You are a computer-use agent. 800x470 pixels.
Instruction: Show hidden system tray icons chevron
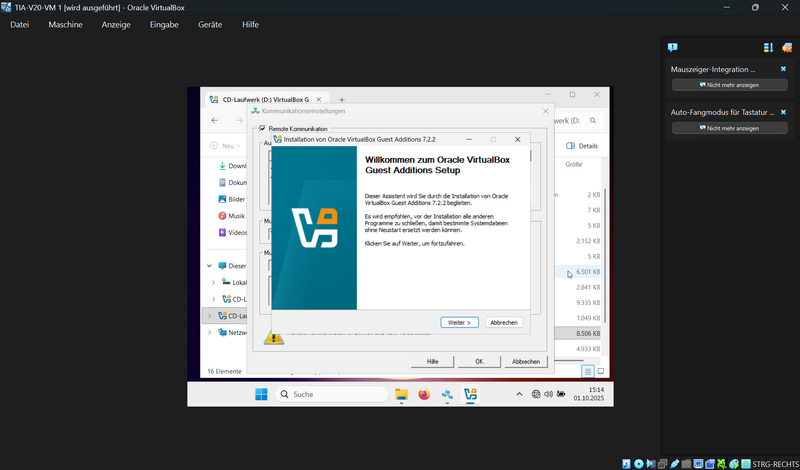point(518,394)
